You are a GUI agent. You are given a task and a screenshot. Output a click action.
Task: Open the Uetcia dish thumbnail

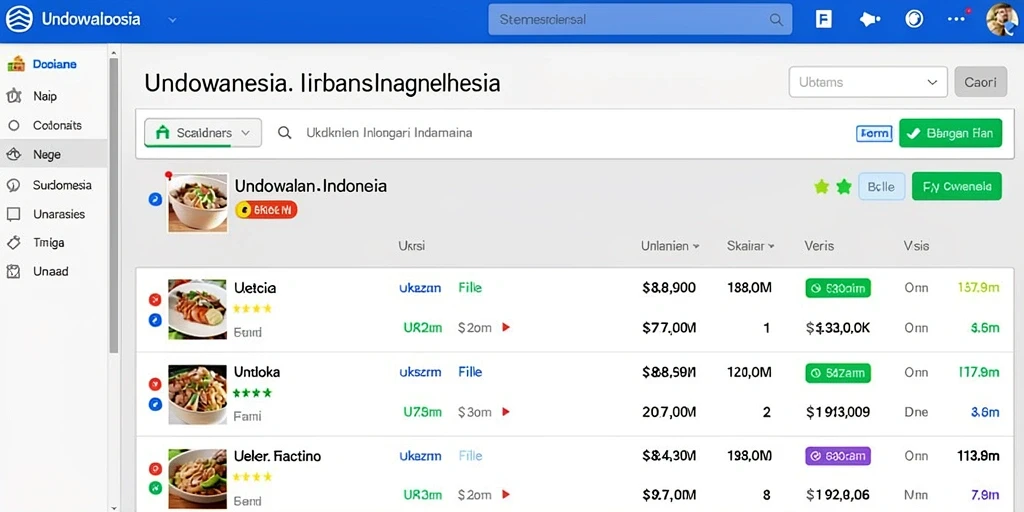coord(197,309)
